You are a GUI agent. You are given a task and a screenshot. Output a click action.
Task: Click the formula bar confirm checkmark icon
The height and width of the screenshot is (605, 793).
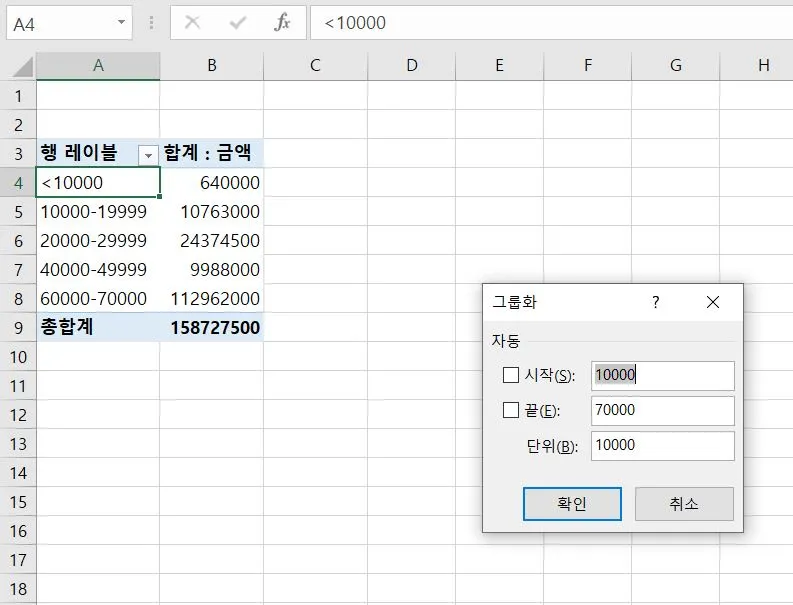point(237,22)
